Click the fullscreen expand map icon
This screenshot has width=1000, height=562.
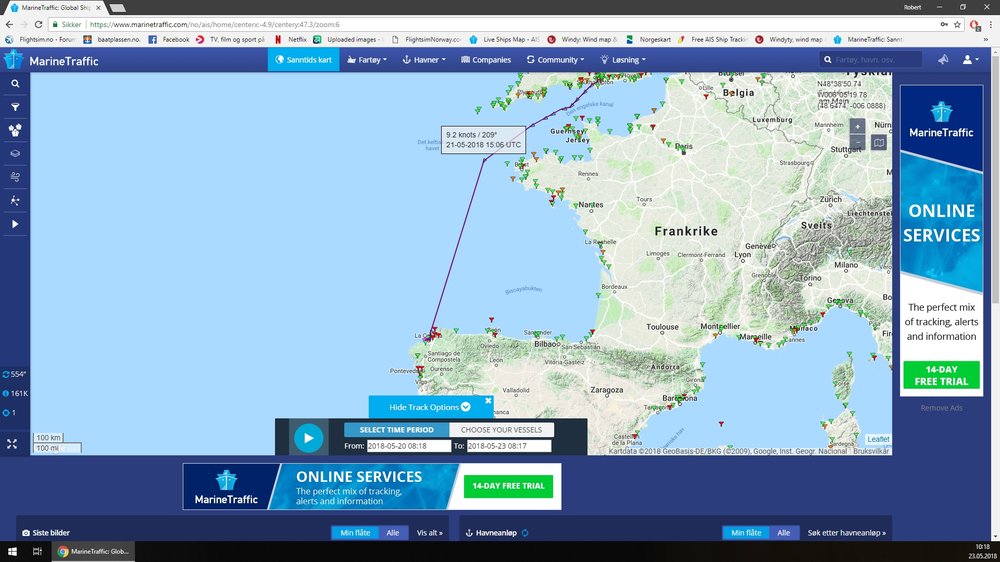[12, 444]
